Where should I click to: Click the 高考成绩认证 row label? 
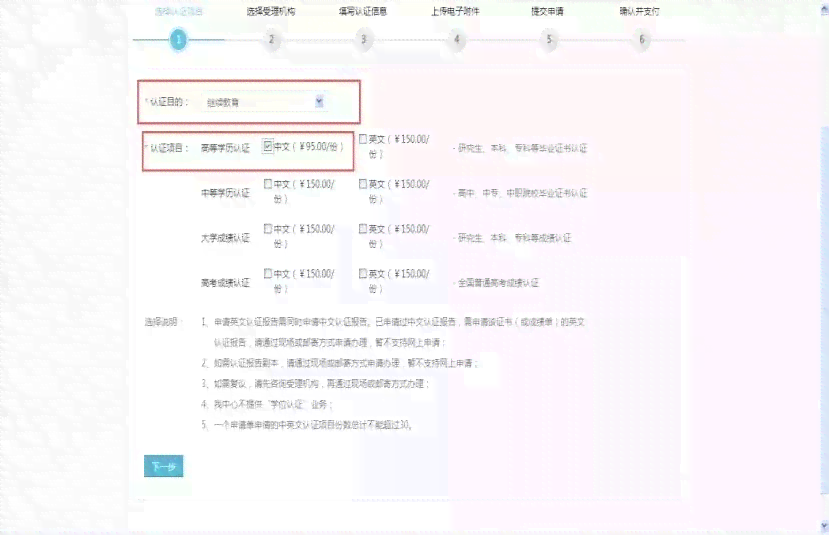point(225,283)
